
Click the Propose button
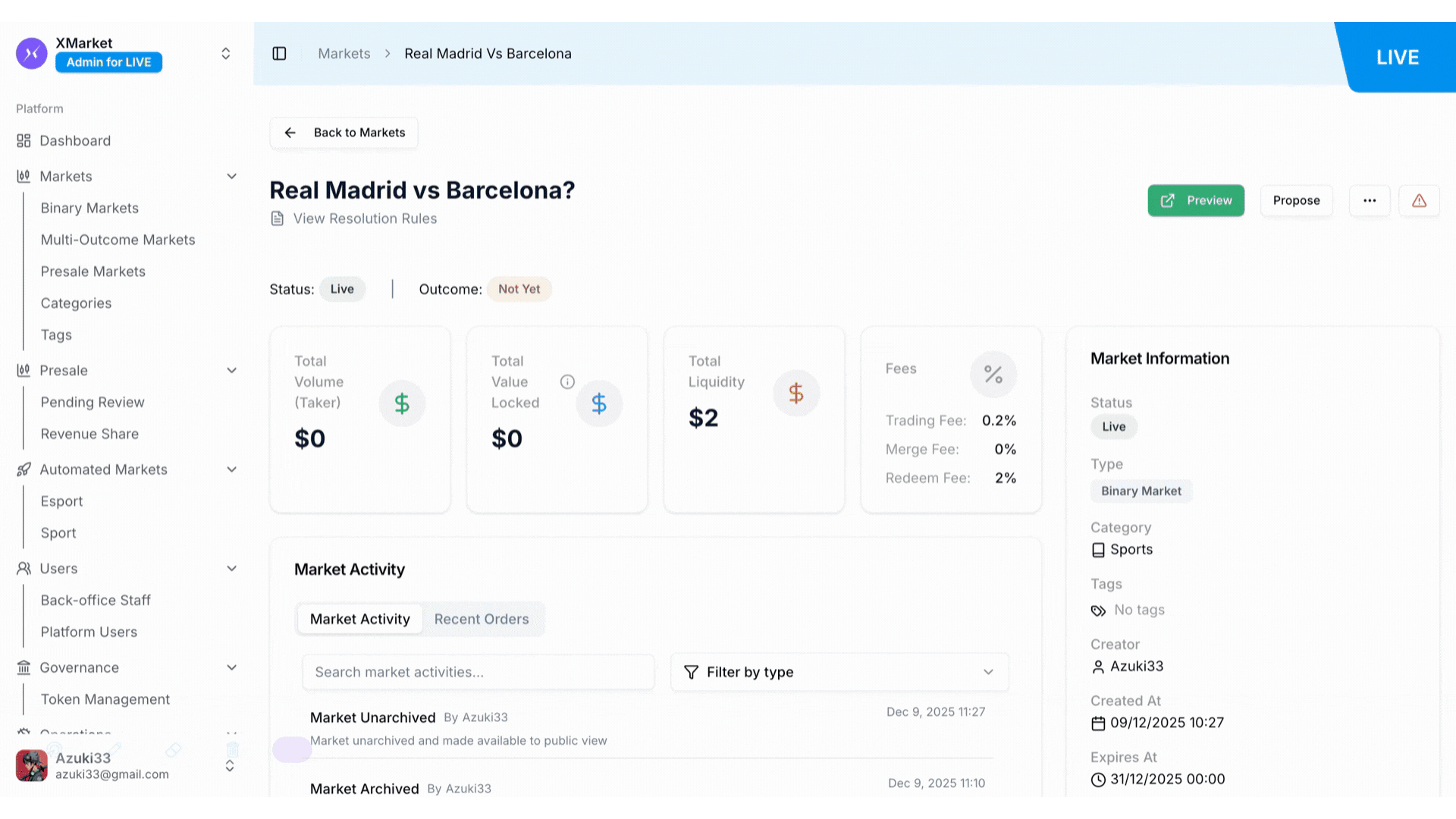[1296, 201]
